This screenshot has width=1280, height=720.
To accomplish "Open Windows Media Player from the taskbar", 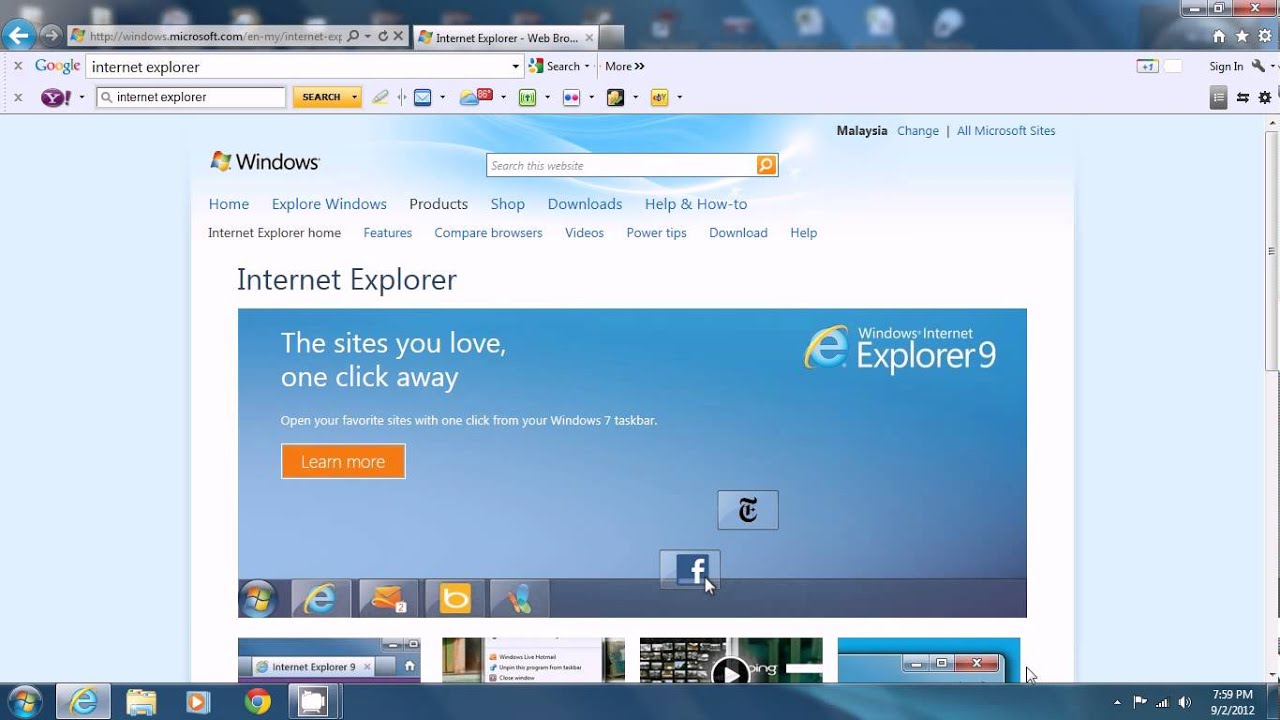I will 198,702.
